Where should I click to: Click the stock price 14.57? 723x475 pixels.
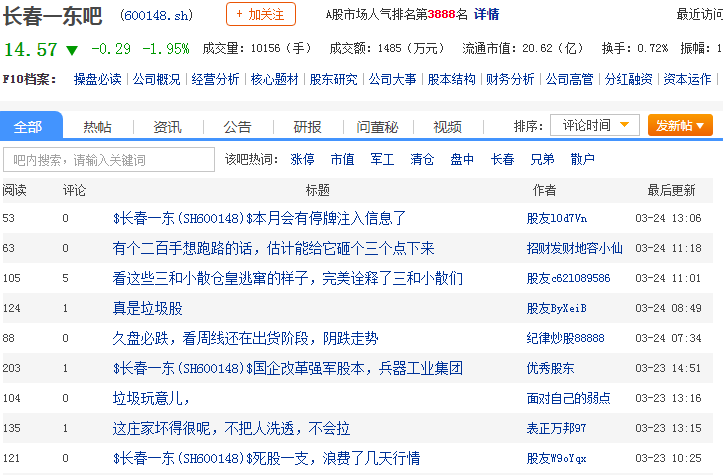(x=30, y=49)
